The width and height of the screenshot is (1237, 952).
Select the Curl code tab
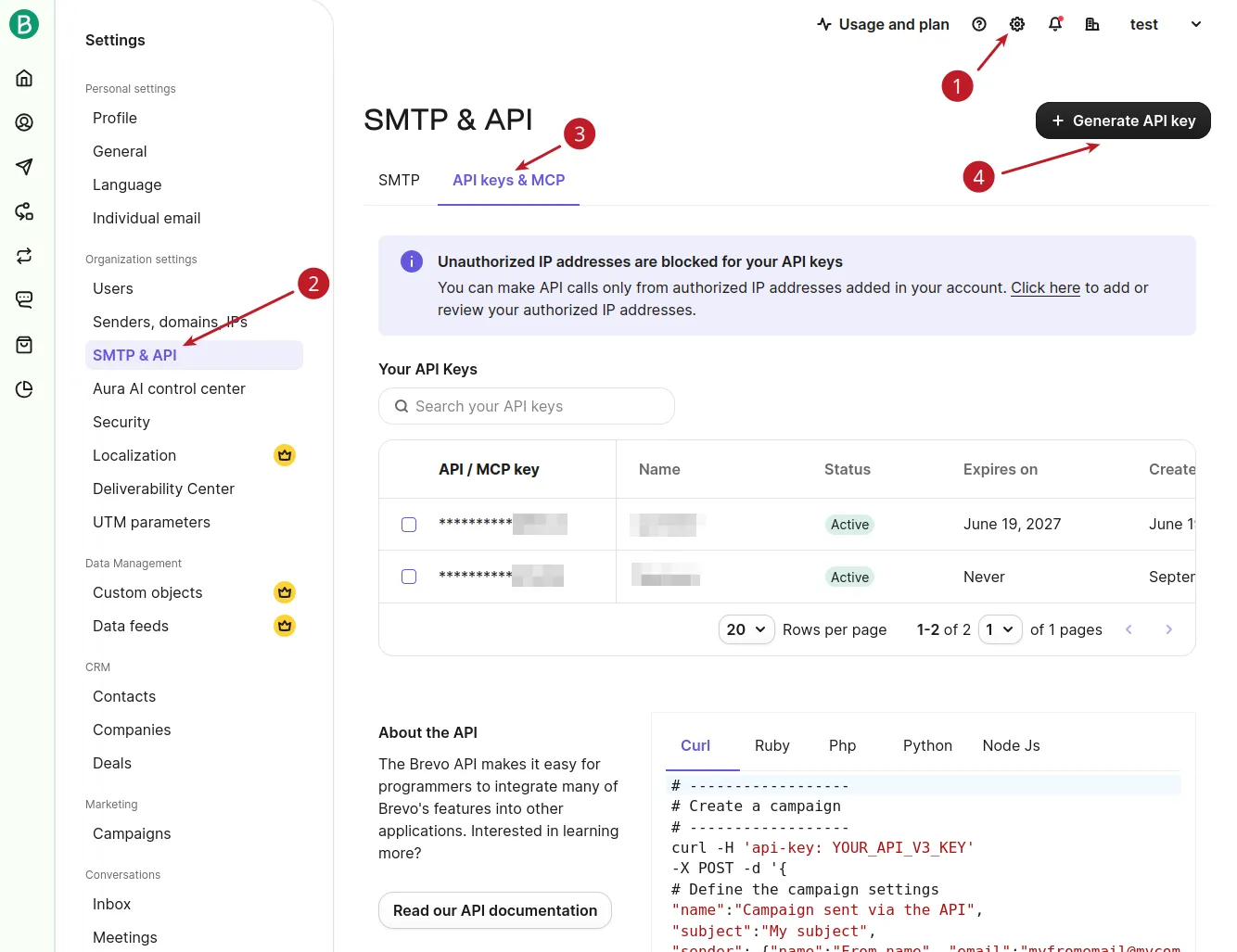coord(695,745)
